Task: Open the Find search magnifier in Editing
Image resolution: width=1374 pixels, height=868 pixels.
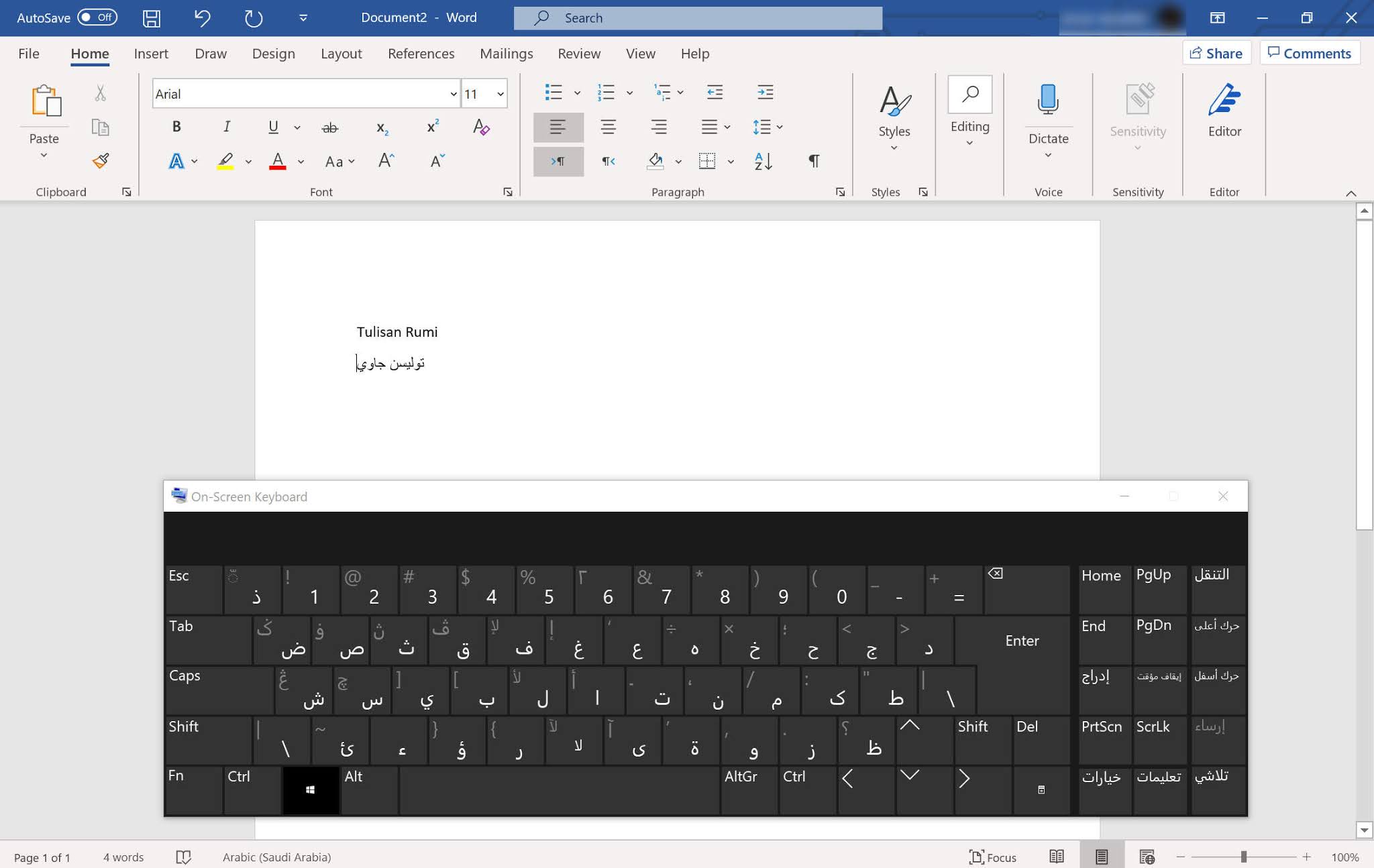Action: pyautogui.click(x=970, y=95)
